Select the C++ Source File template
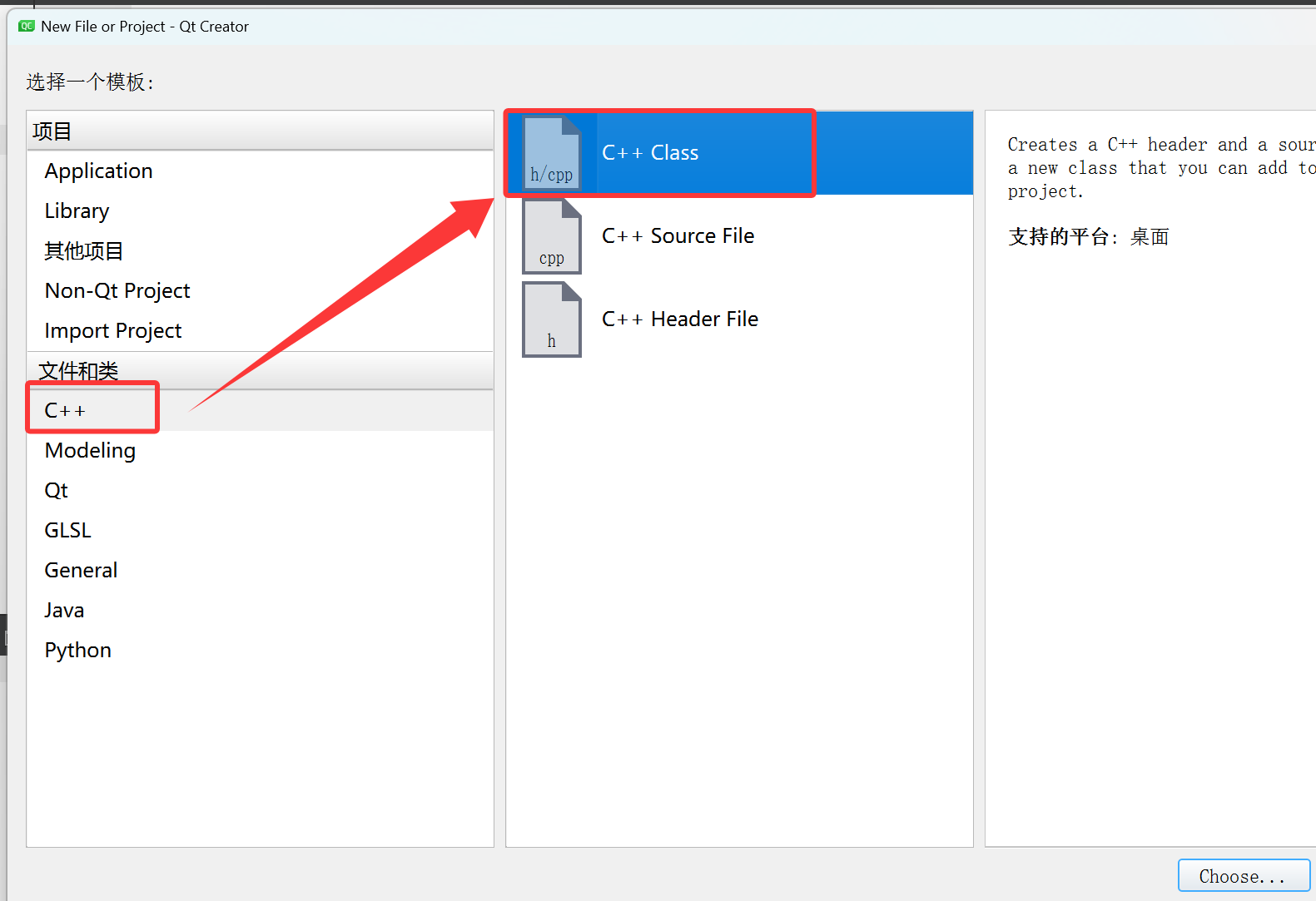 click(x=739, y=236)
